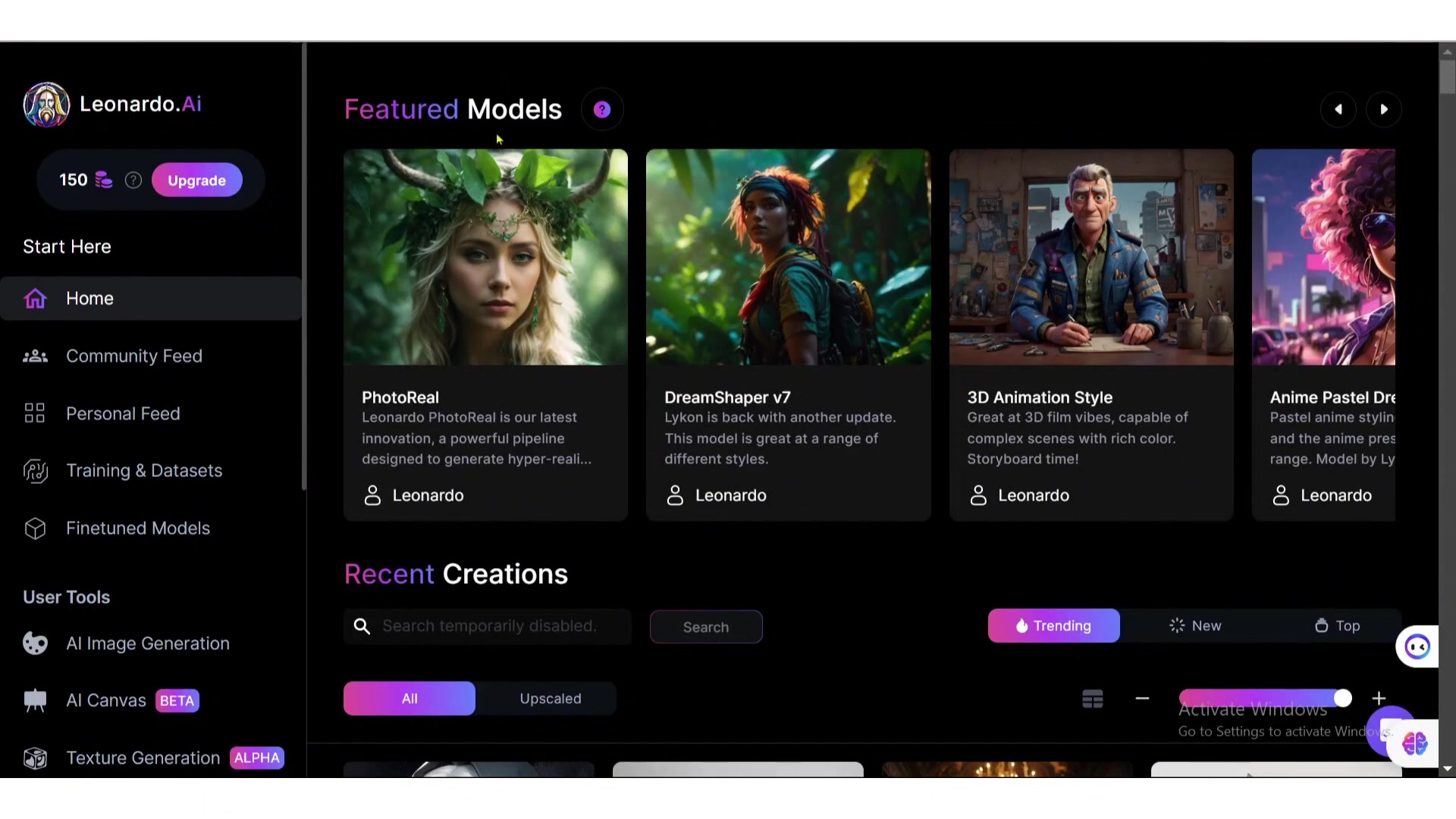1456x819 pixels.
Task: Click the DreamShaper v7 title text
Action: coord(727,397)
